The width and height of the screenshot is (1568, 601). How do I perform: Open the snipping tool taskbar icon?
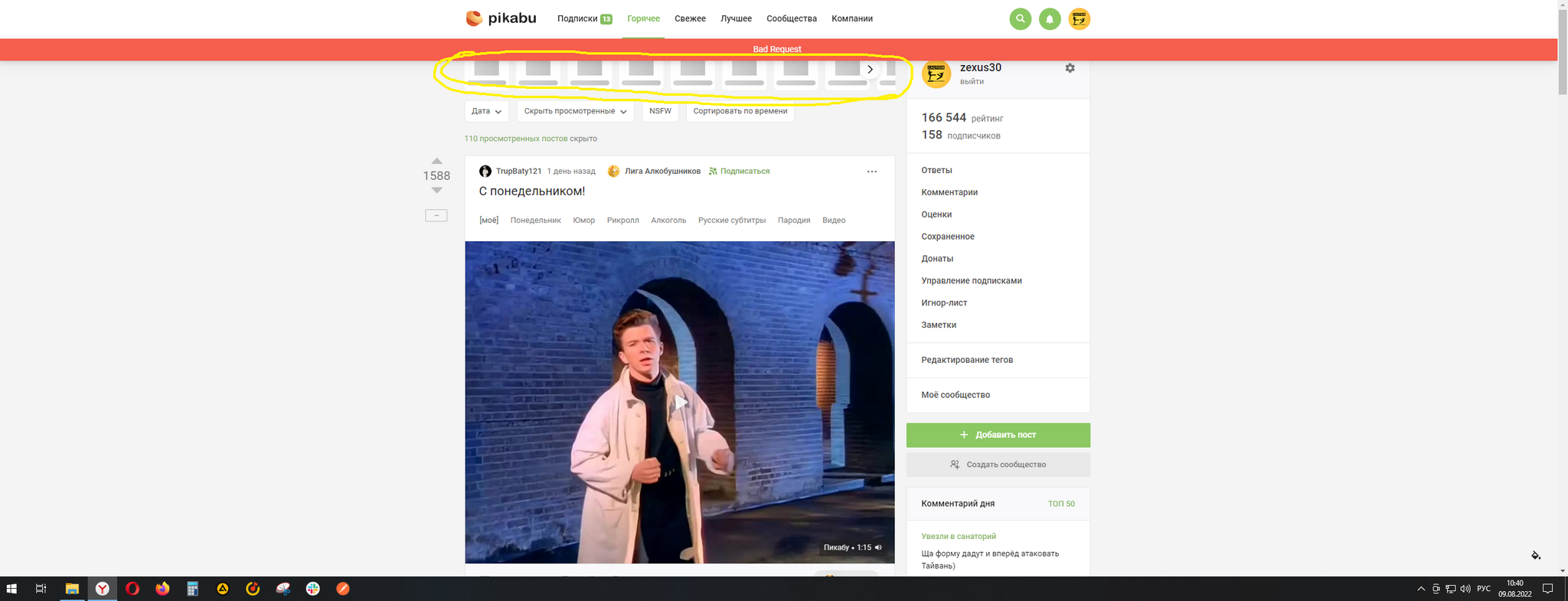(283, 589)
